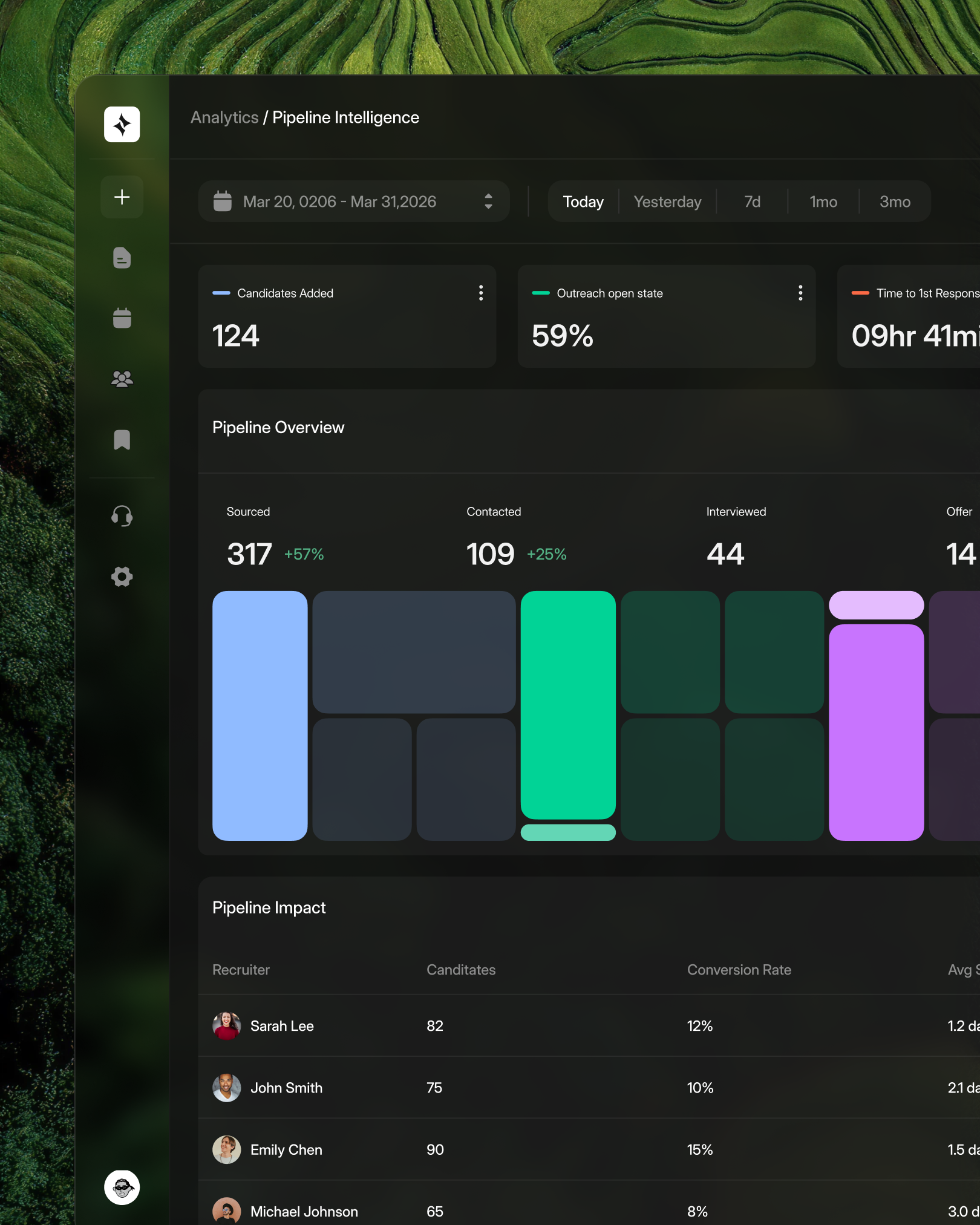
Task: Click the sparkle app logo icon
Action: tap(122, 125)
